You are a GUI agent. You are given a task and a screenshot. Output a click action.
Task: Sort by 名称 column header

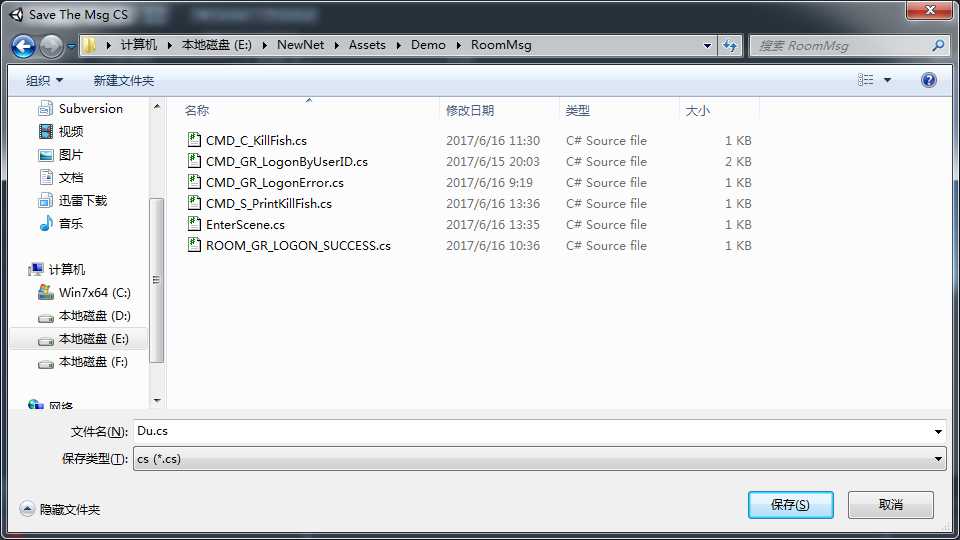[197, 110]
